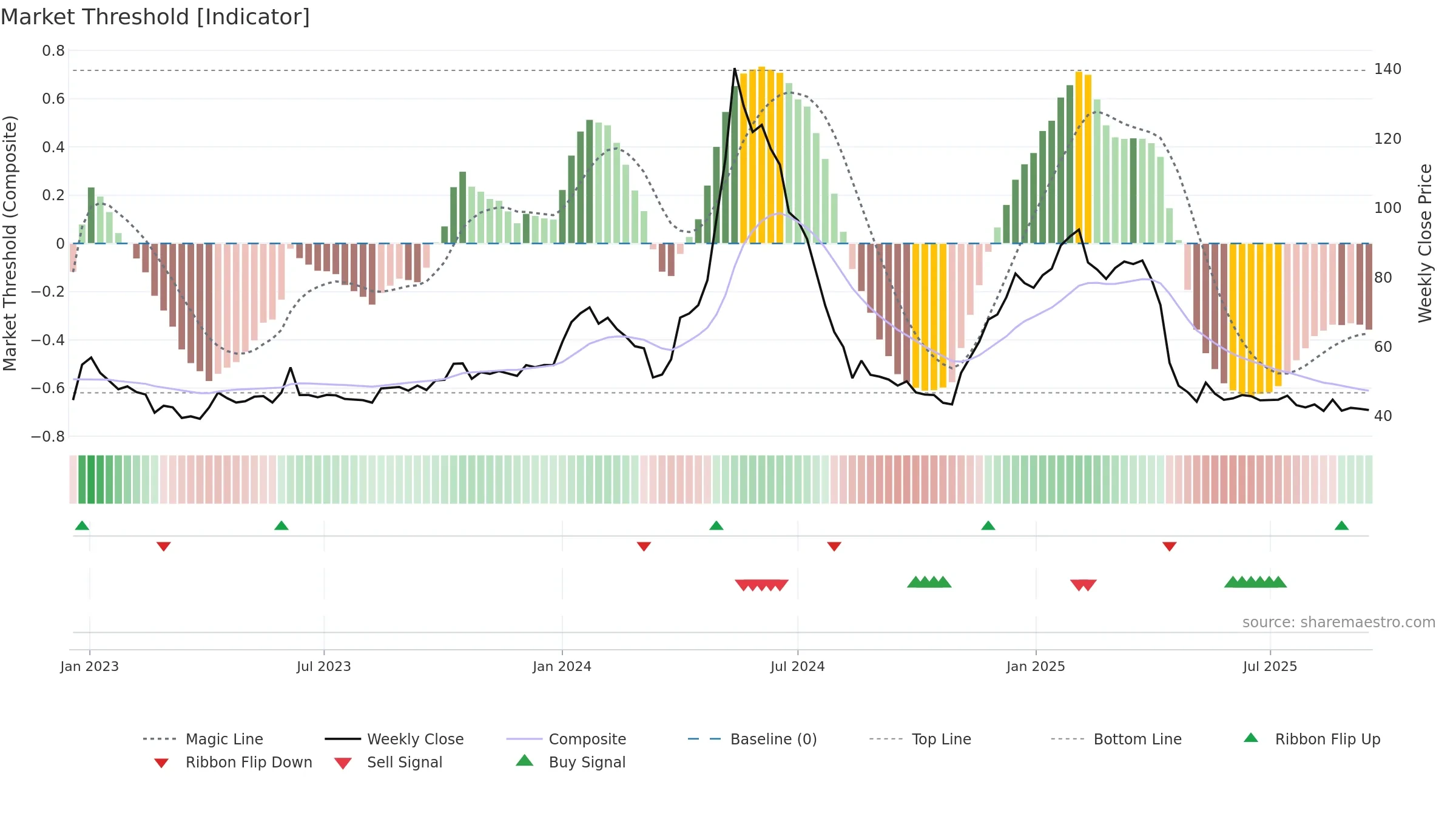Click the dark green ribbon segment at Jan 2023
Viewport: 1456px width, 819px height.
(x=91, y=479)
